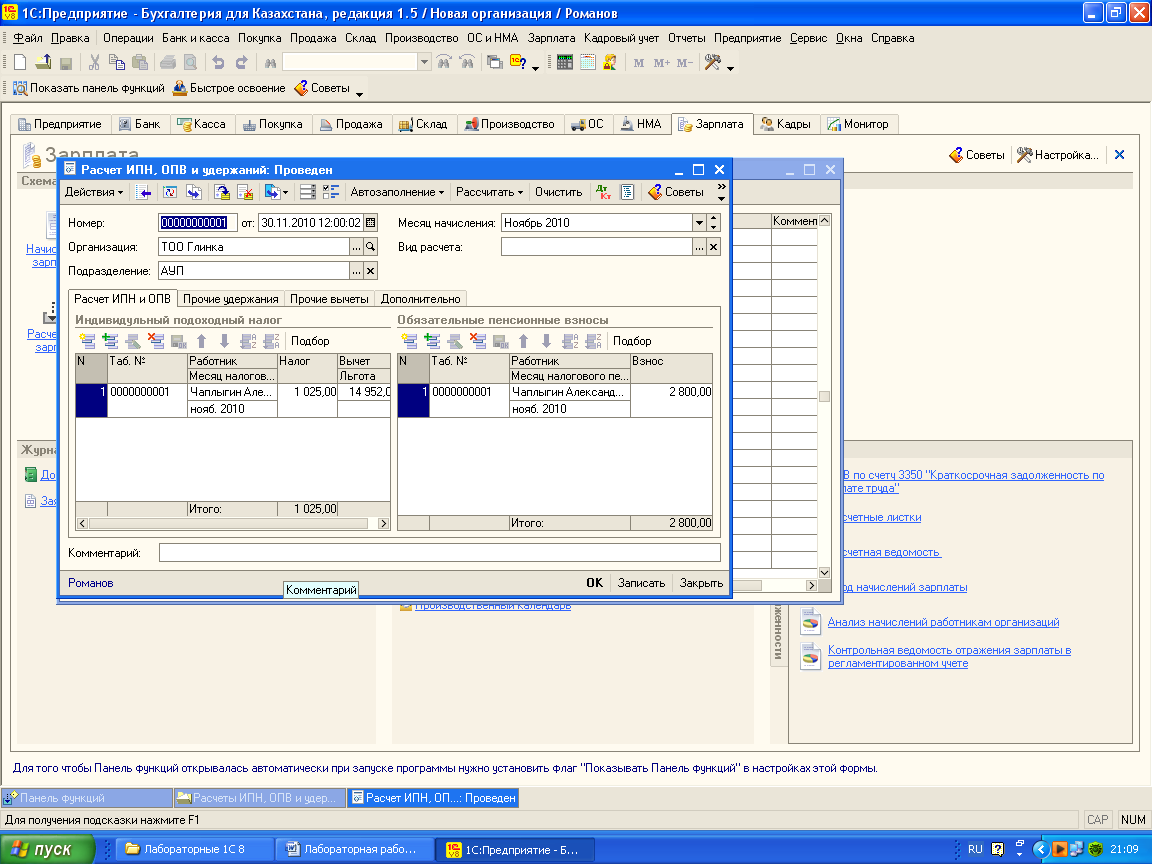1152x864 pixels.
Task: Click the Закрыть button
Action: pyautogui.click(x=701, y=583)
